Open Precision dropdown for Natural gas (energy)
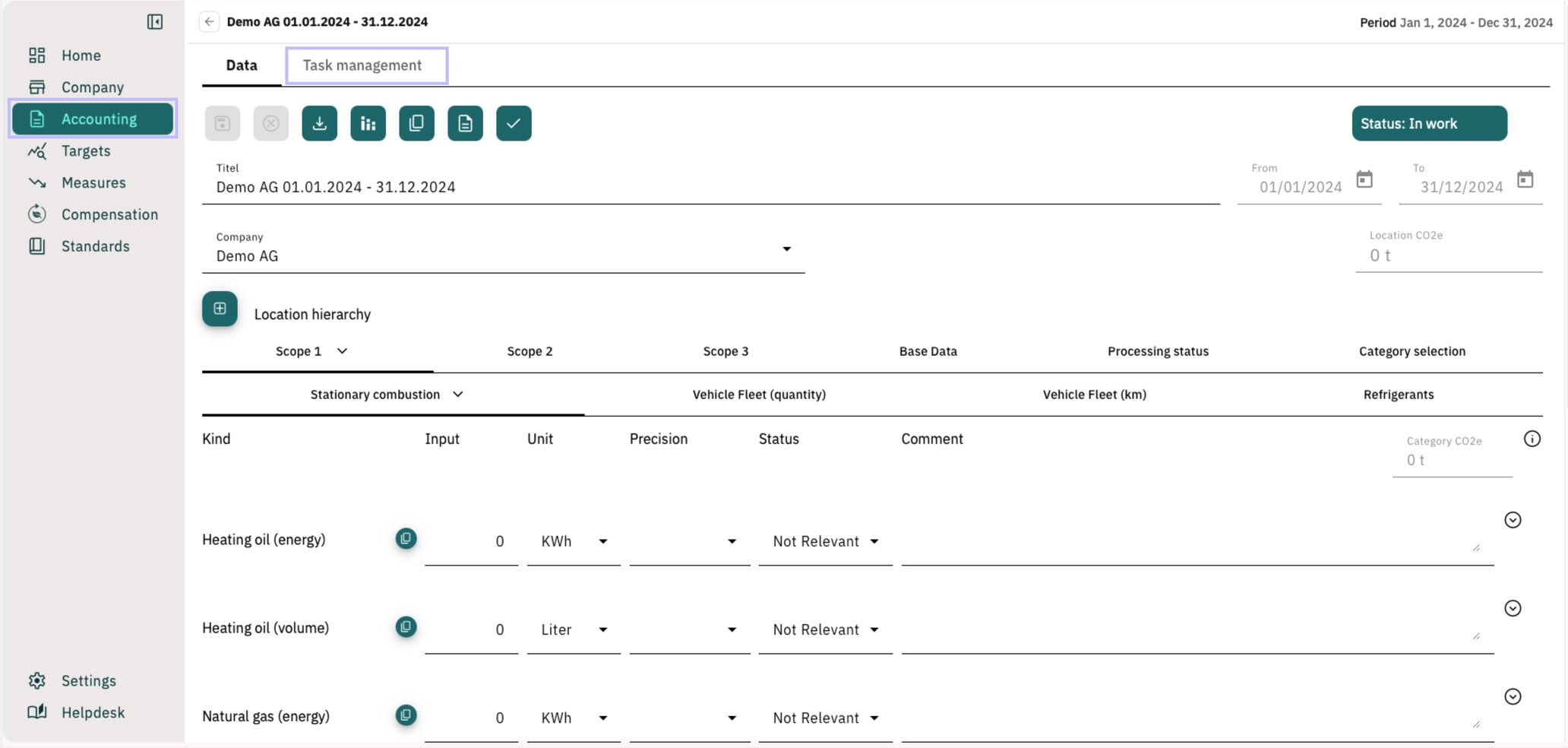 [690, 718]
